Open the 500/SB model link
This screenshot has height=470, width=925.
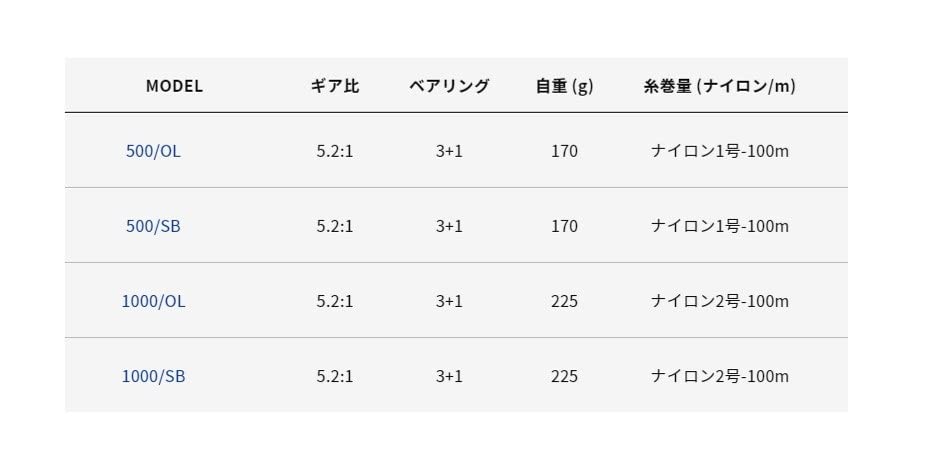click(x=153, y=226)
